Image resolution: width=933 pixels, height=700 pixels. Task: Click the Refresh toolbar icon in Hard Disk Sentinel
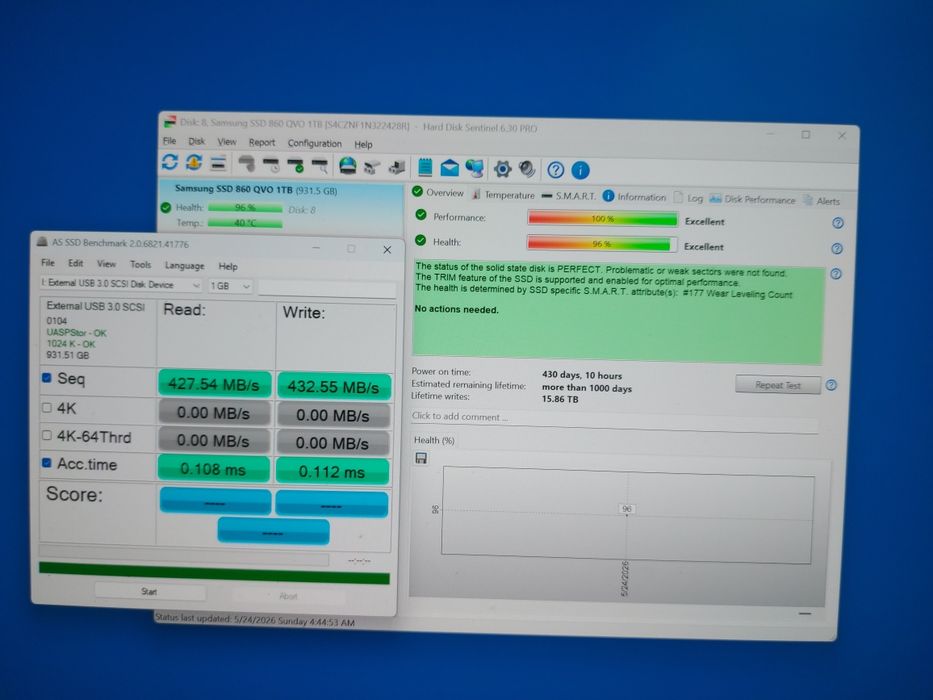[x=170, y=162]
